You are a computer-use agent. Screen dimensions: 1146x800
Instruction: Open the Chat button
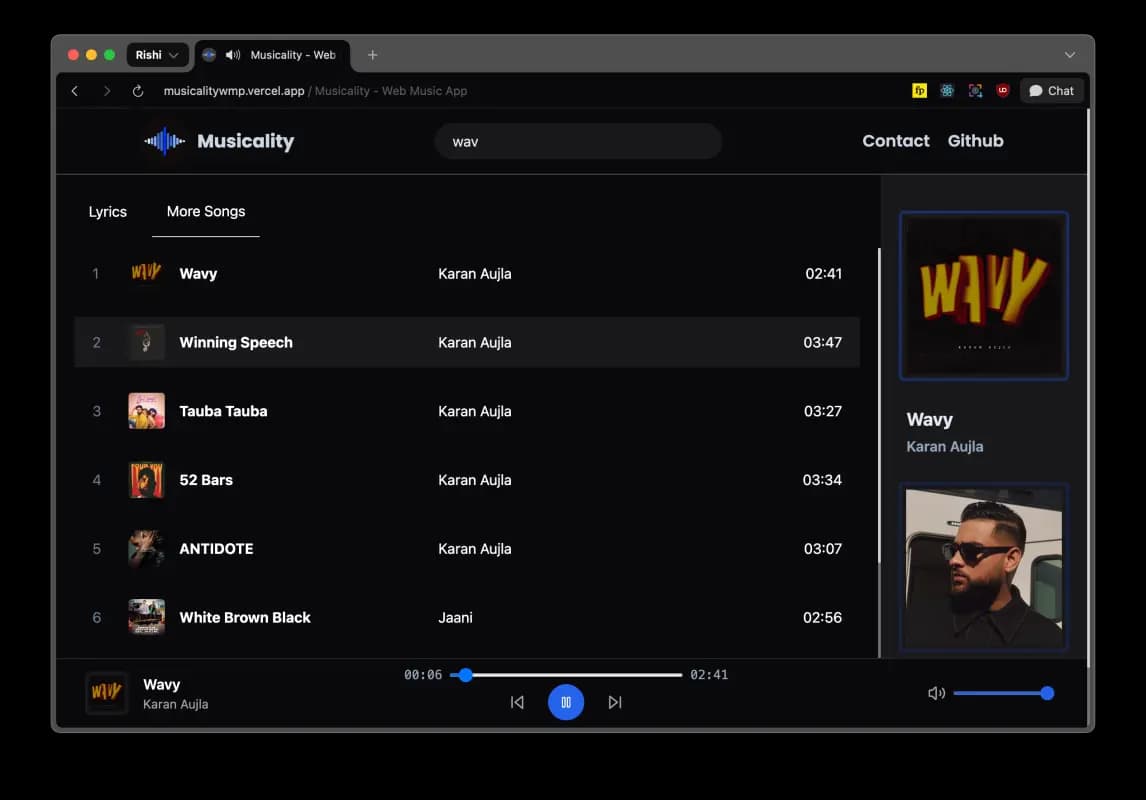(x=1052, y=91)
